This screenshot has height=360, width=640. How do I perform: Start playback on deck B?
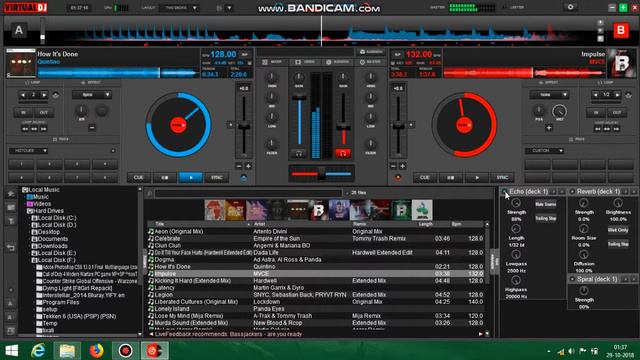coord(477,178)
